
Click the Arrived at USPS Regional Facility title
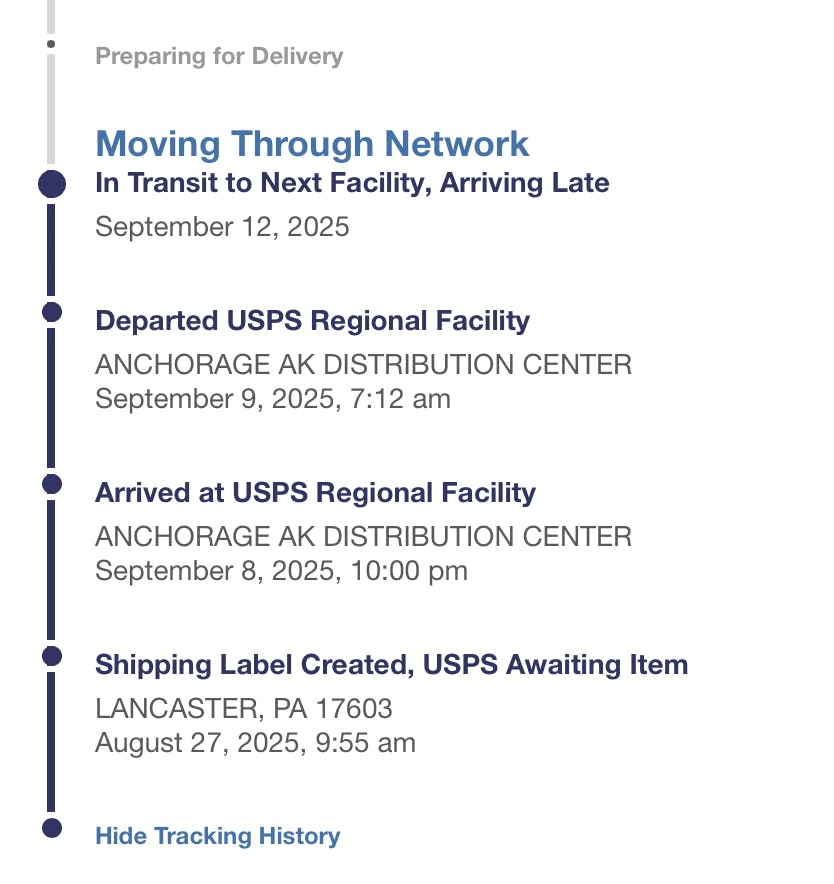click(x=315, y=493)
